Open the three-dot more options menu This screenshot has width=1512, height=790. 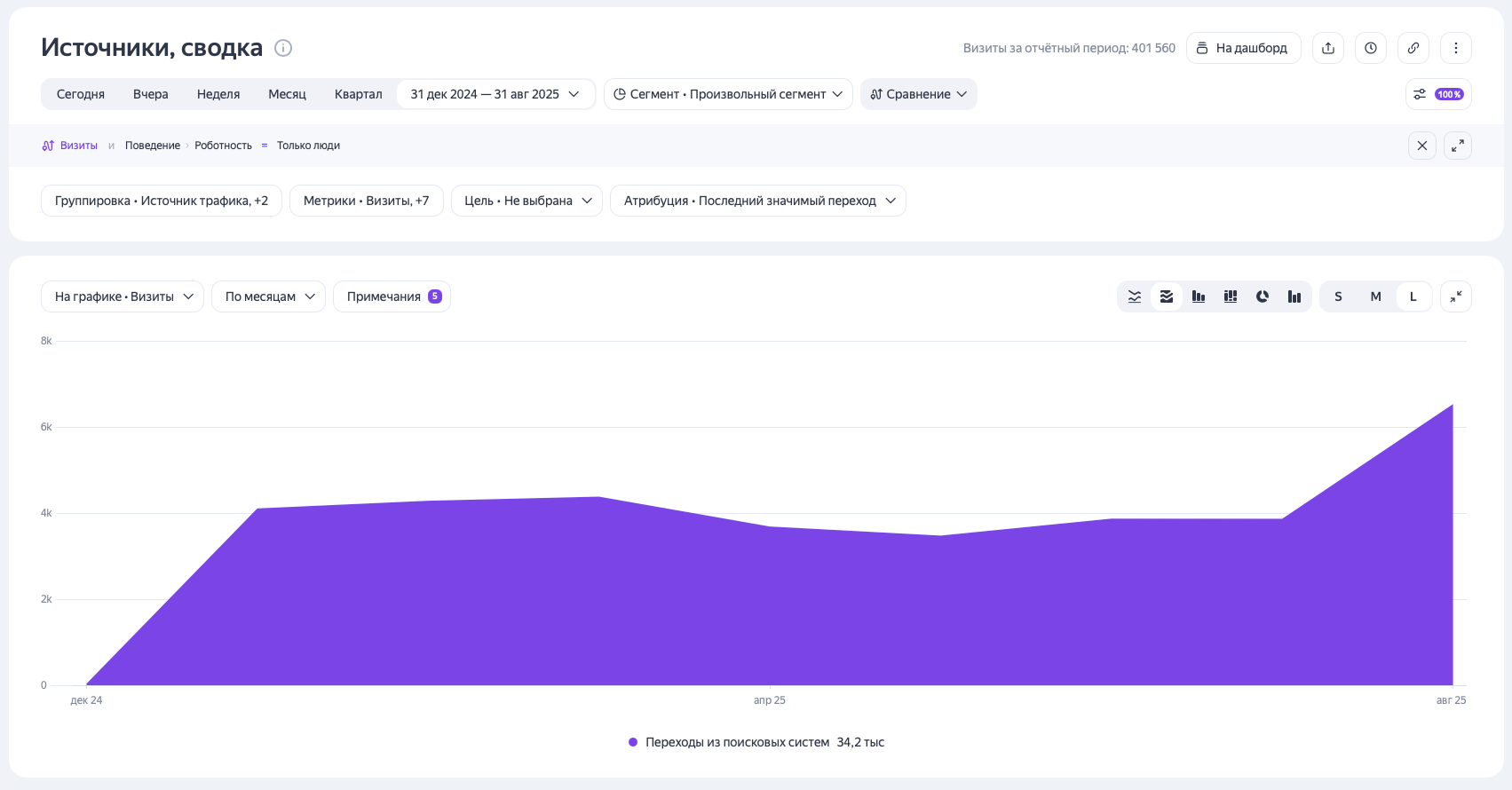(x=1455, y=48)
